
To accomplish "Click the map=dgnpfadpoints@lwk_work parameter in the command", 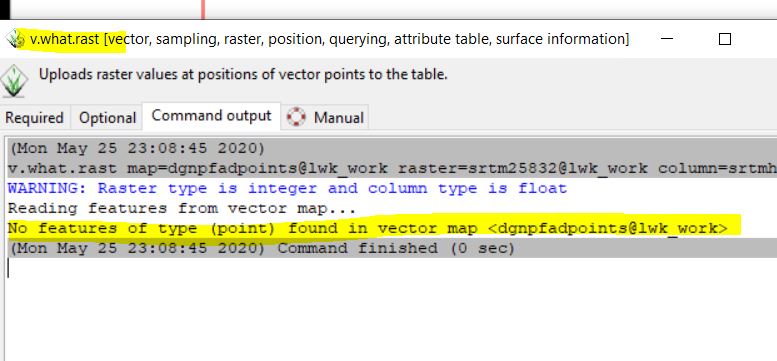I will click(258, 168).
